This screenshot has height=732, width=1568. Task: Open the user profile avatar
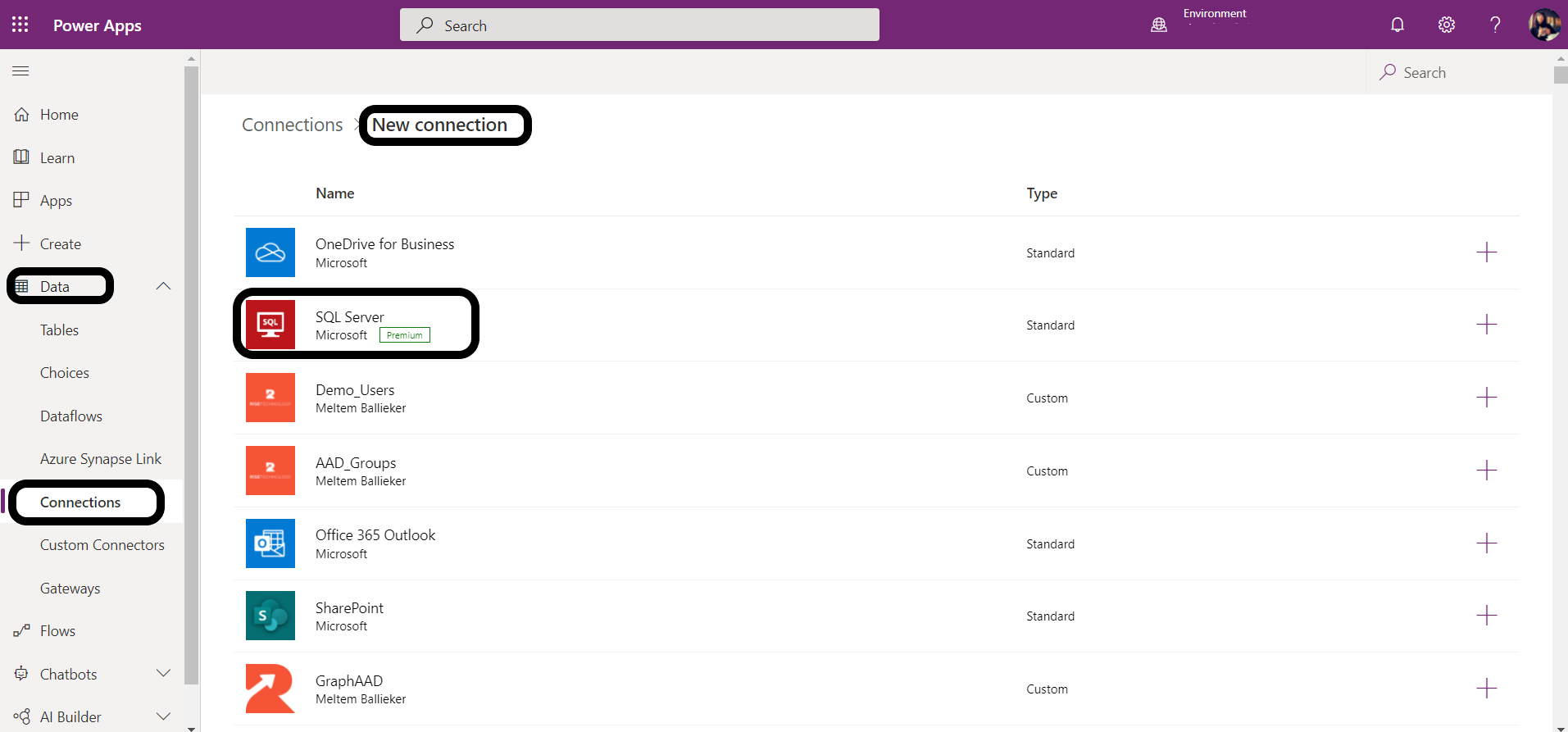[x=1544, y=25]
